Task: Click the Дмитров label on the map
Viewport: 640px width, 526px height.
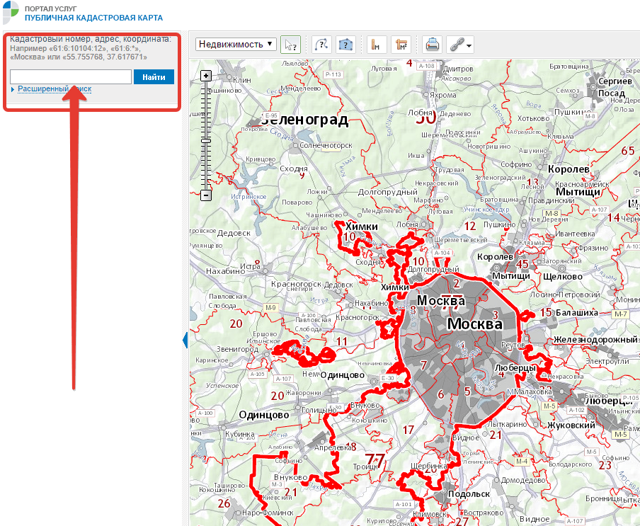Action: point(459,69)
